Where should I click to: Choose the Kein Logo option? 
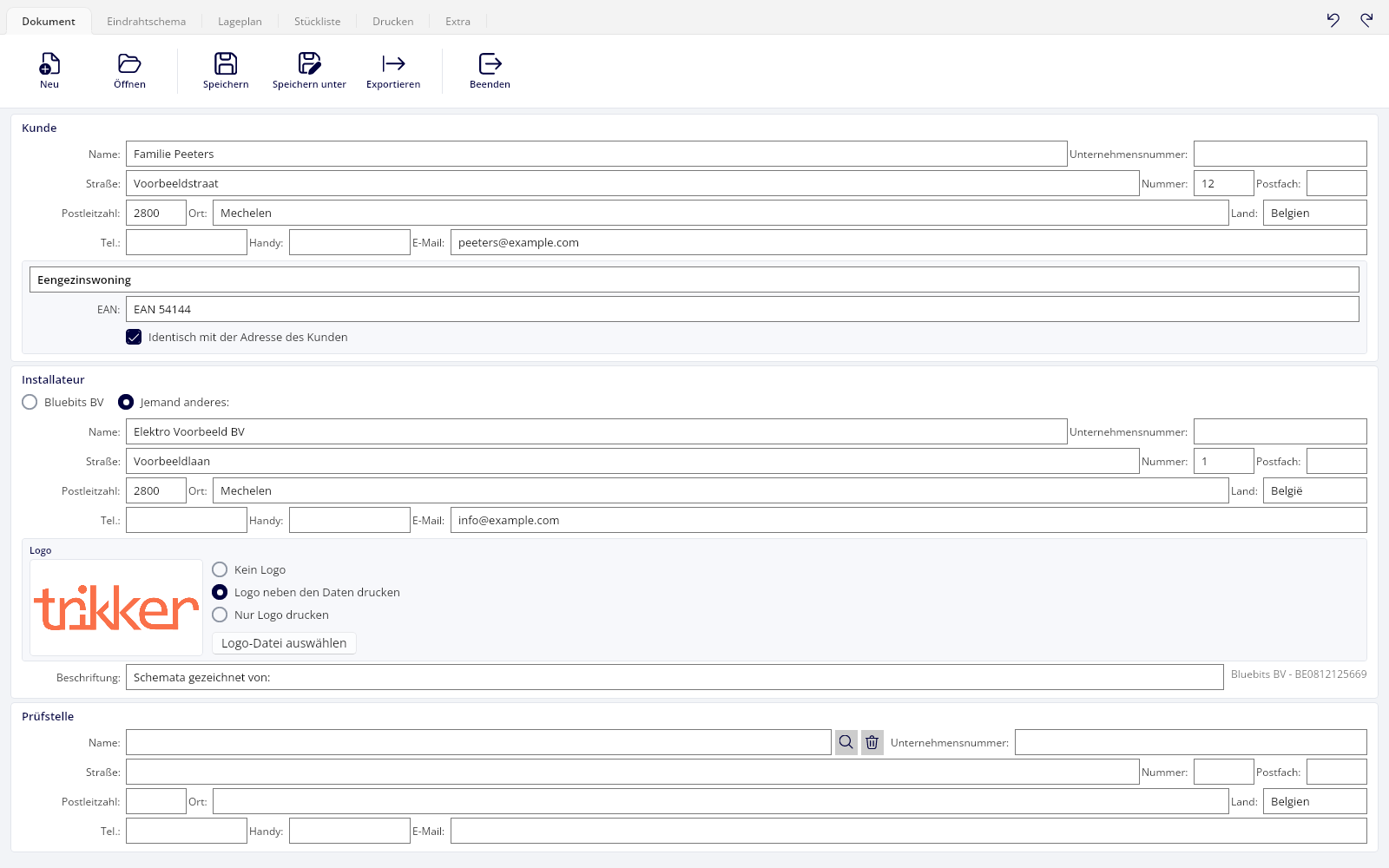pos(220,569)
